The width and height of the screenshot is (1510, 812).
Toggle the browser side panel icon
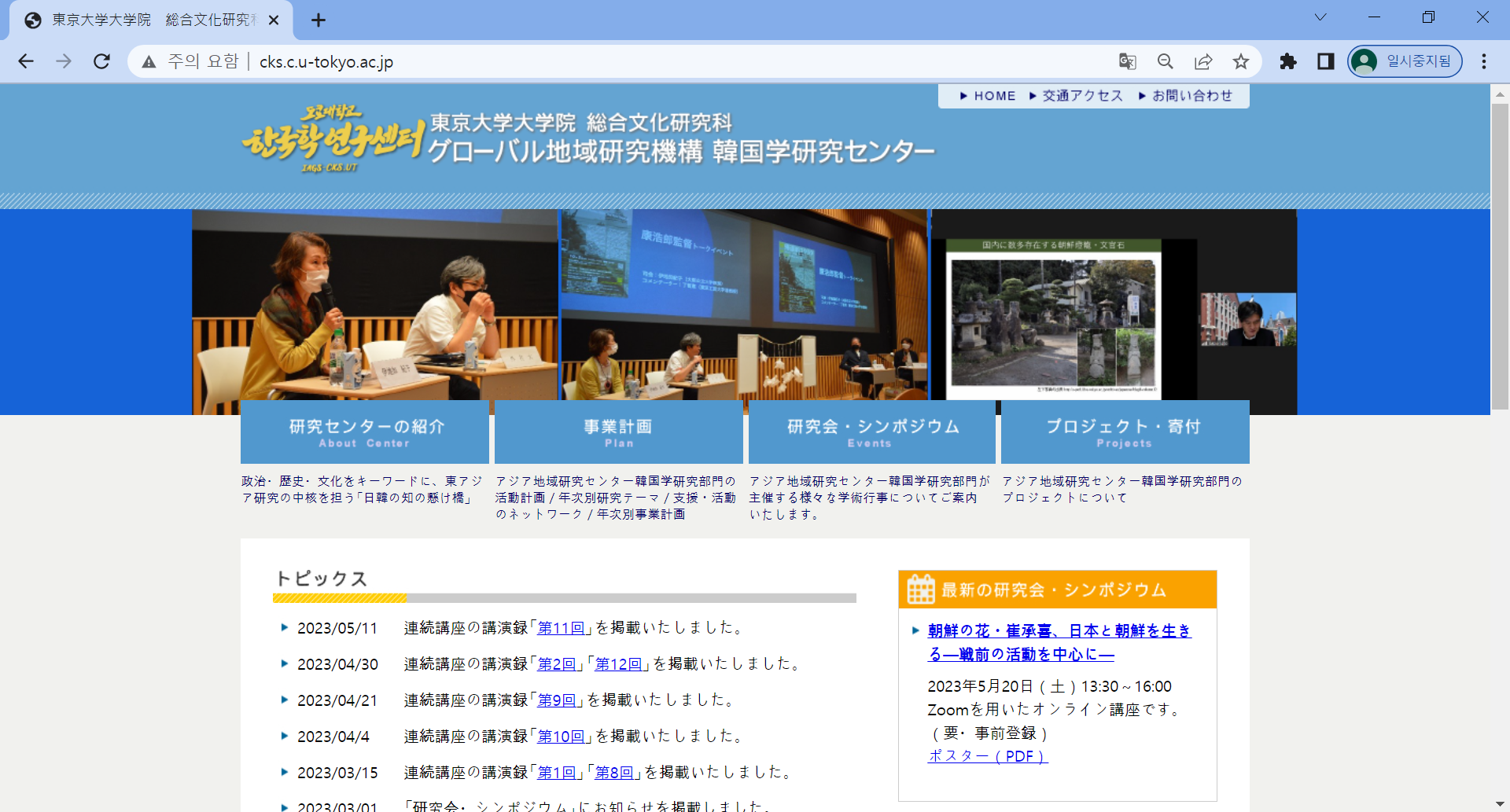coord(1326,61)
